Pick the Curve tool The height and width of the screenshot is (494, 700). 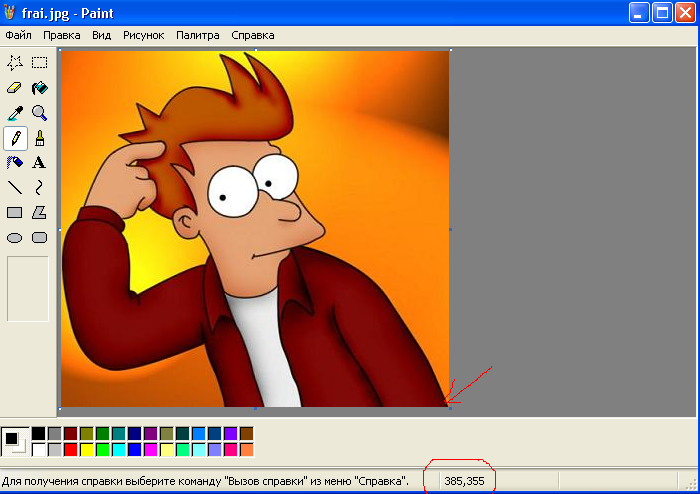(x=40, y=187)
